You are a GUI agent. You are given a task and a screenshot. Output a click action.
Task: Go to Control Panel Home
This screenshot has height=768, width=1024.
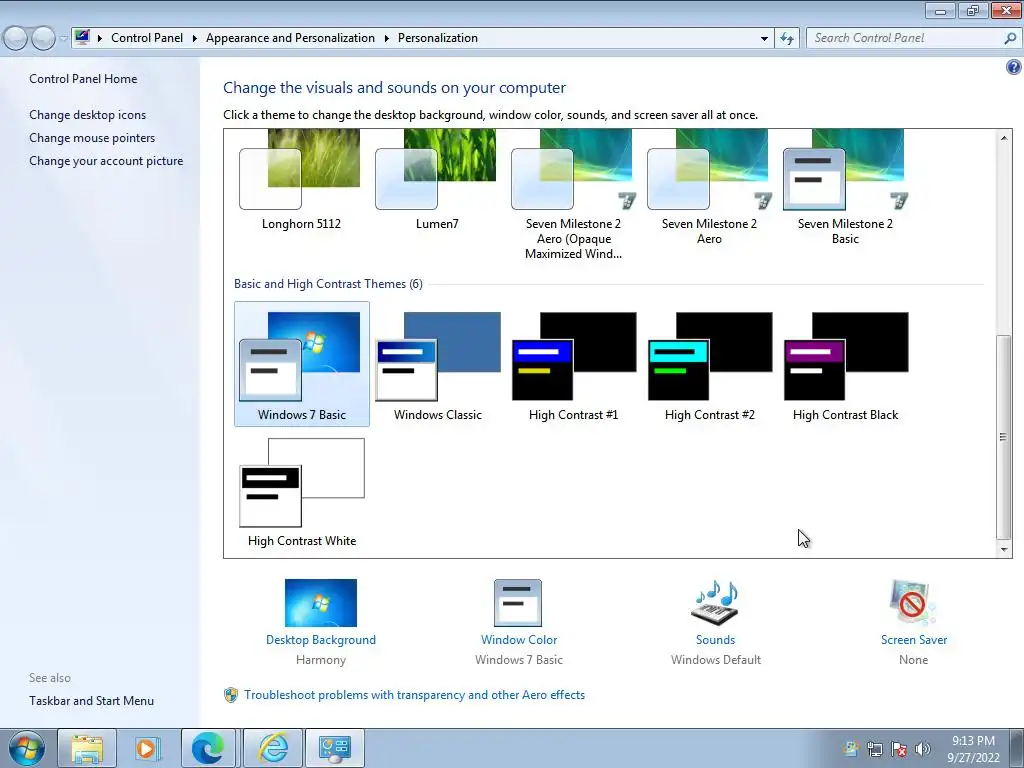point(83,79)
